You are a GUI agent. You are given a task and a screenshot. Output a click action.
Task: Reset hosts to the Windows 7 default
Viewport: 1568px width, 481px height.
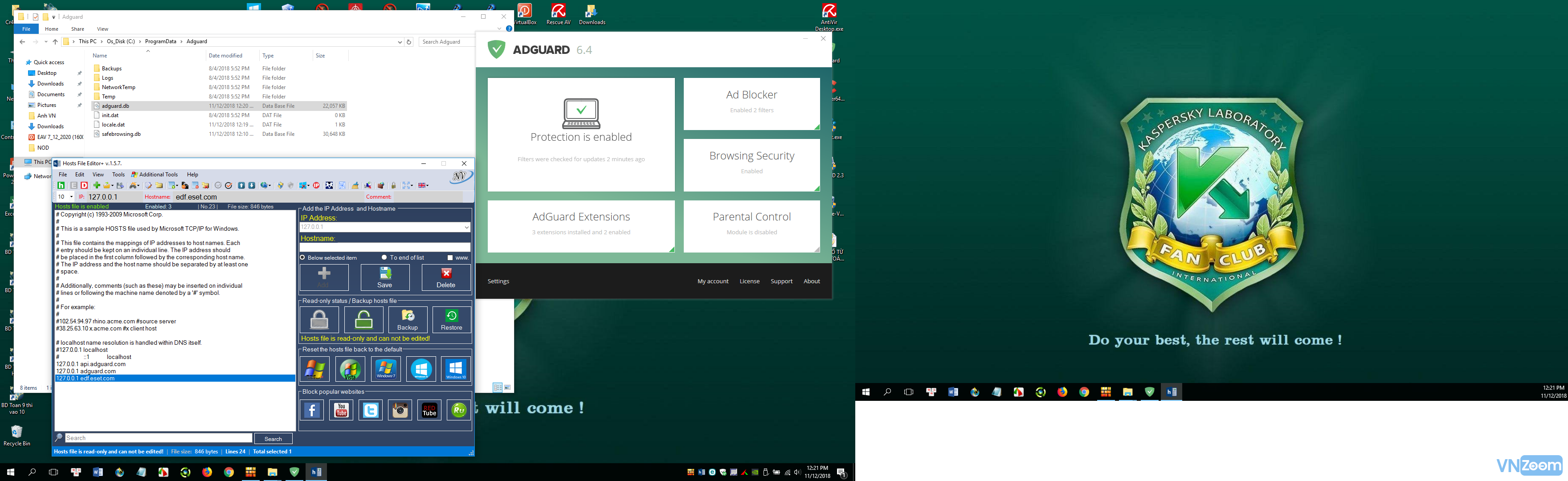coord(386,369)
